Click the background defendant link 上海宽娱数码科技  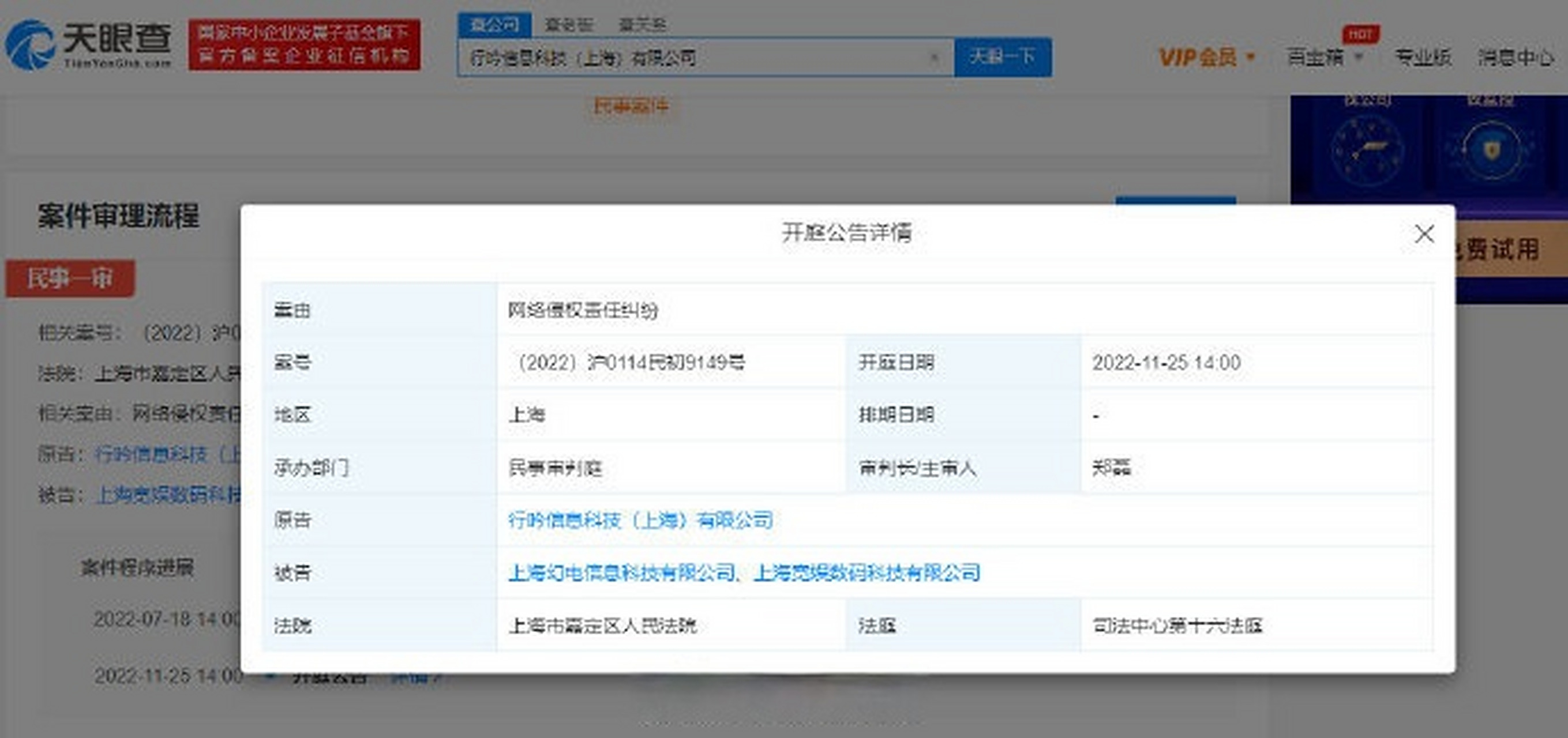coord(168,495)
